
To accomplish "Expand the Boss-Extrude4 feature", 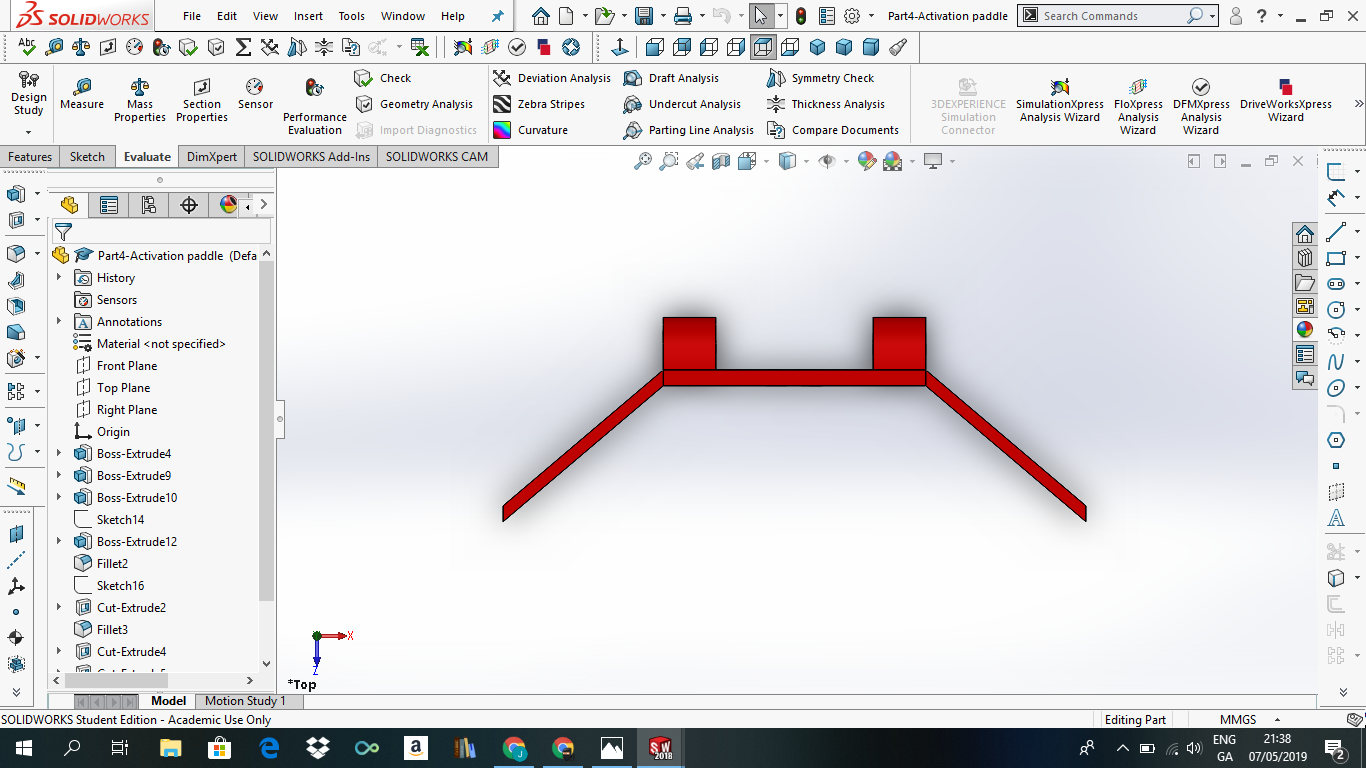I will coord(59,454).
